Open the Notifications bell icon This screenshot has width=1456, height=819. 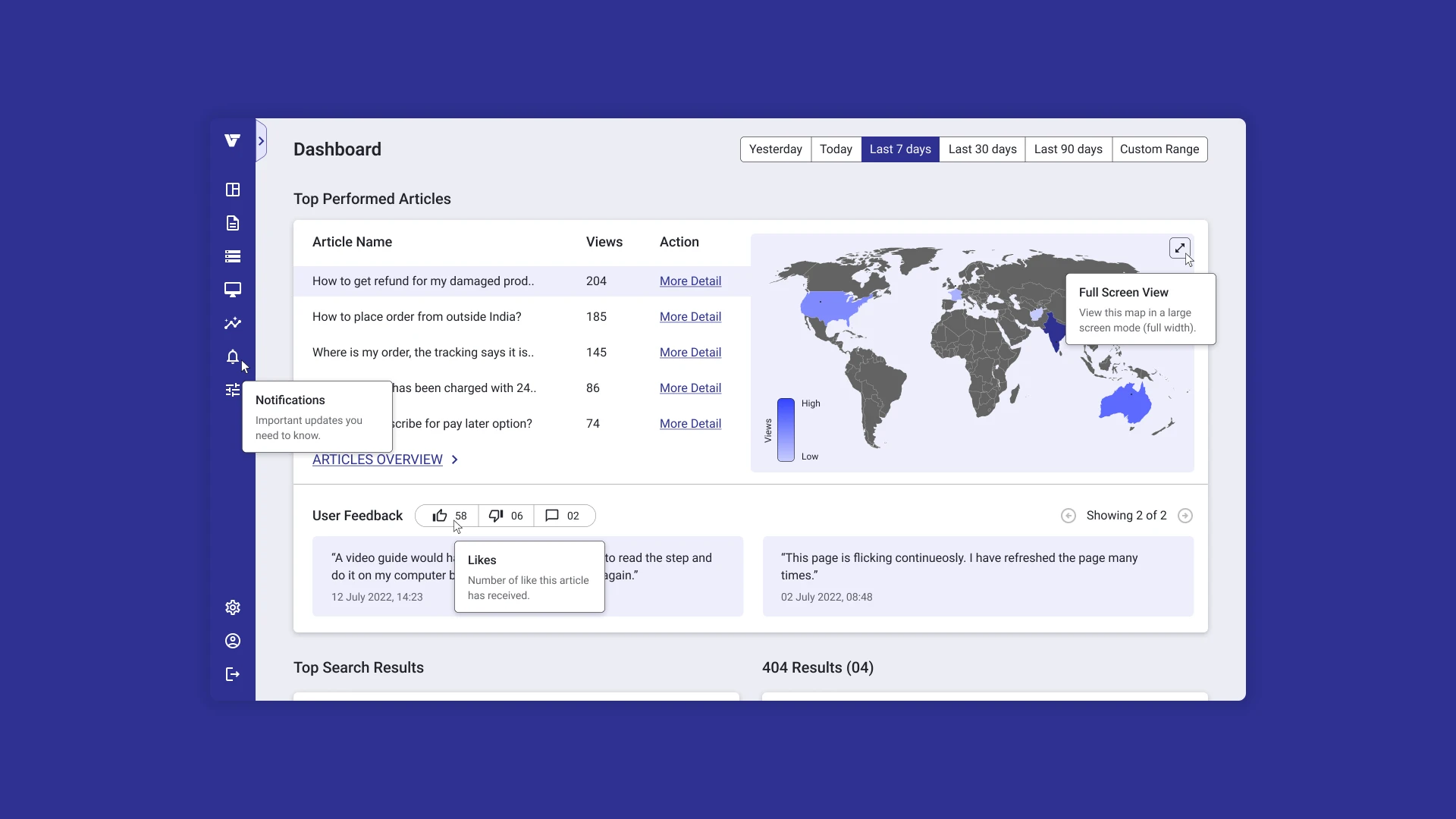tap(233, 356)
